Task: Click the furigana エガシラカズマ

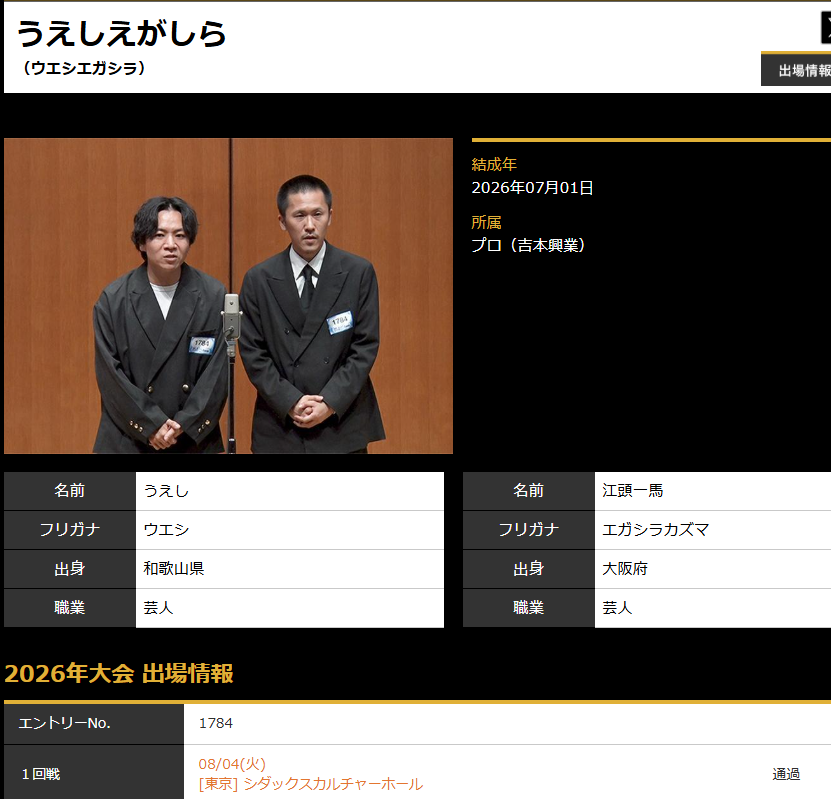Action: click(656, 530)
